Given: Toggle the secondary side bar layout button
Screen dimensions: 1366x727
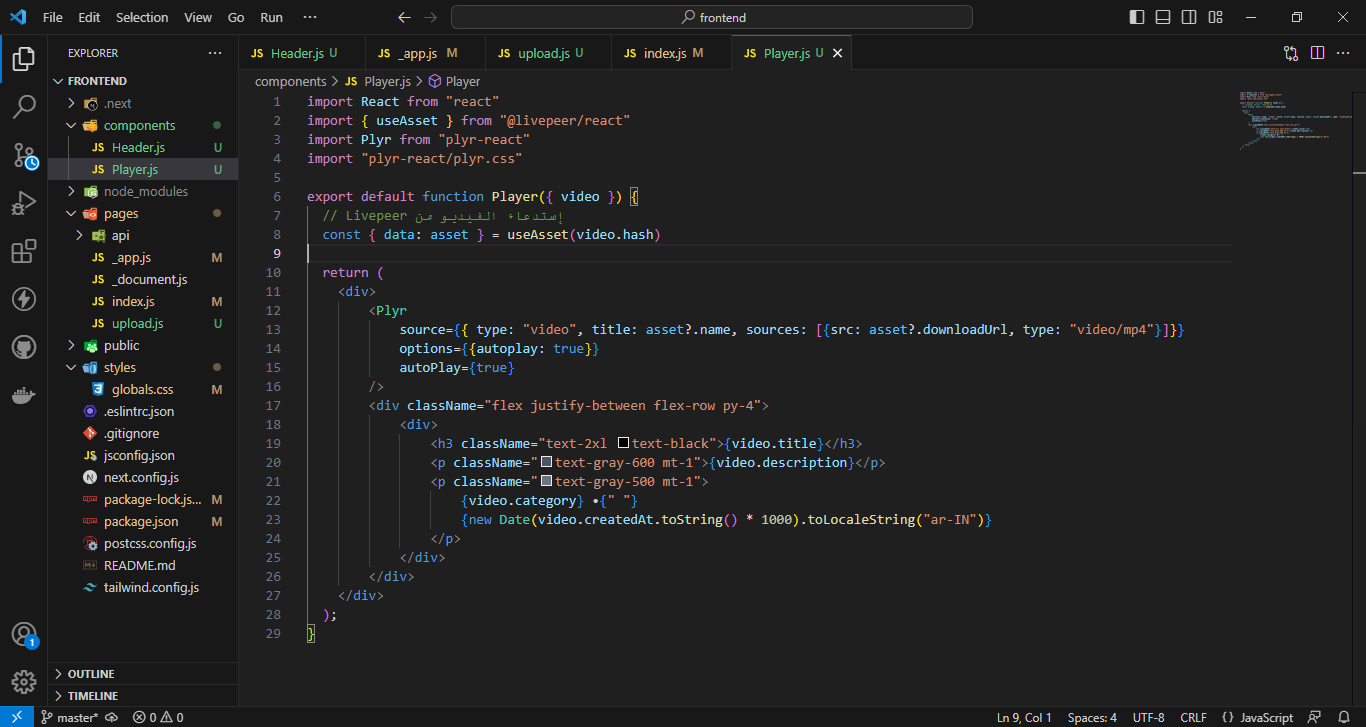Looking at the screenshot, I should click(x=1189, y=17).
